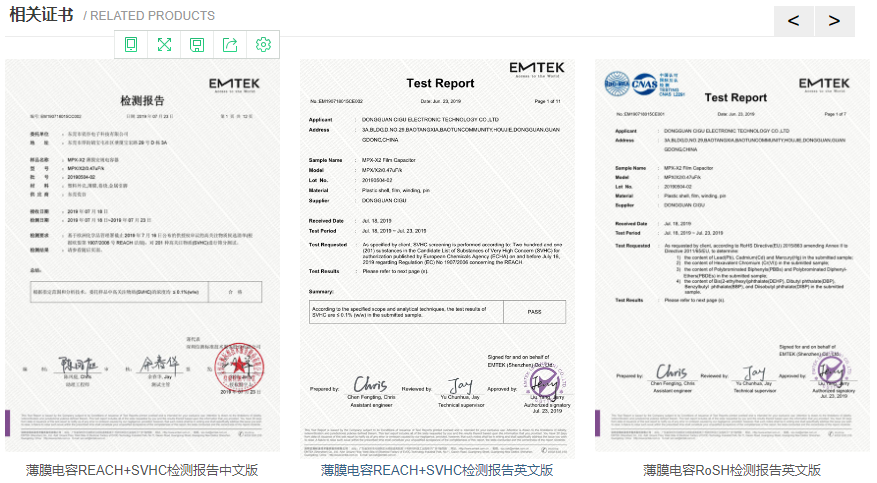Open the English REACH+SVHC Test Report thumbnail

[437, 257]
